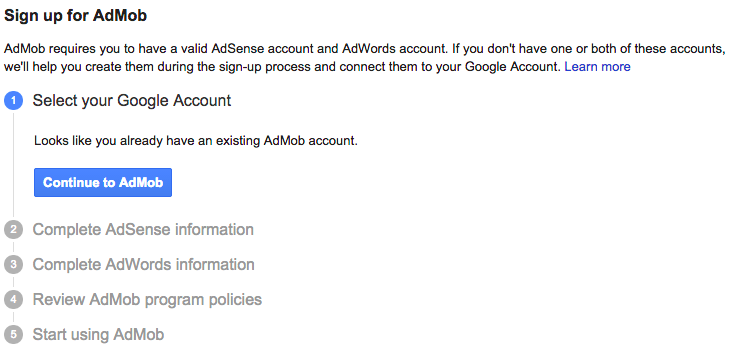Viewport: 741px width, 364px height.
Task: Click the gray step 3 circle icon
Action: (x=14, y=265)
